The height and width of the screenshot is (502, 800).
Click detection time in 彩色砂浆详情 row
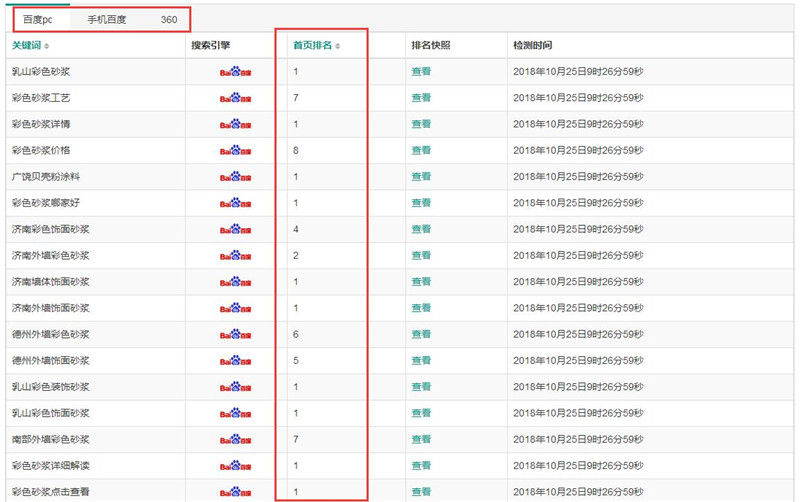point(578,124)
